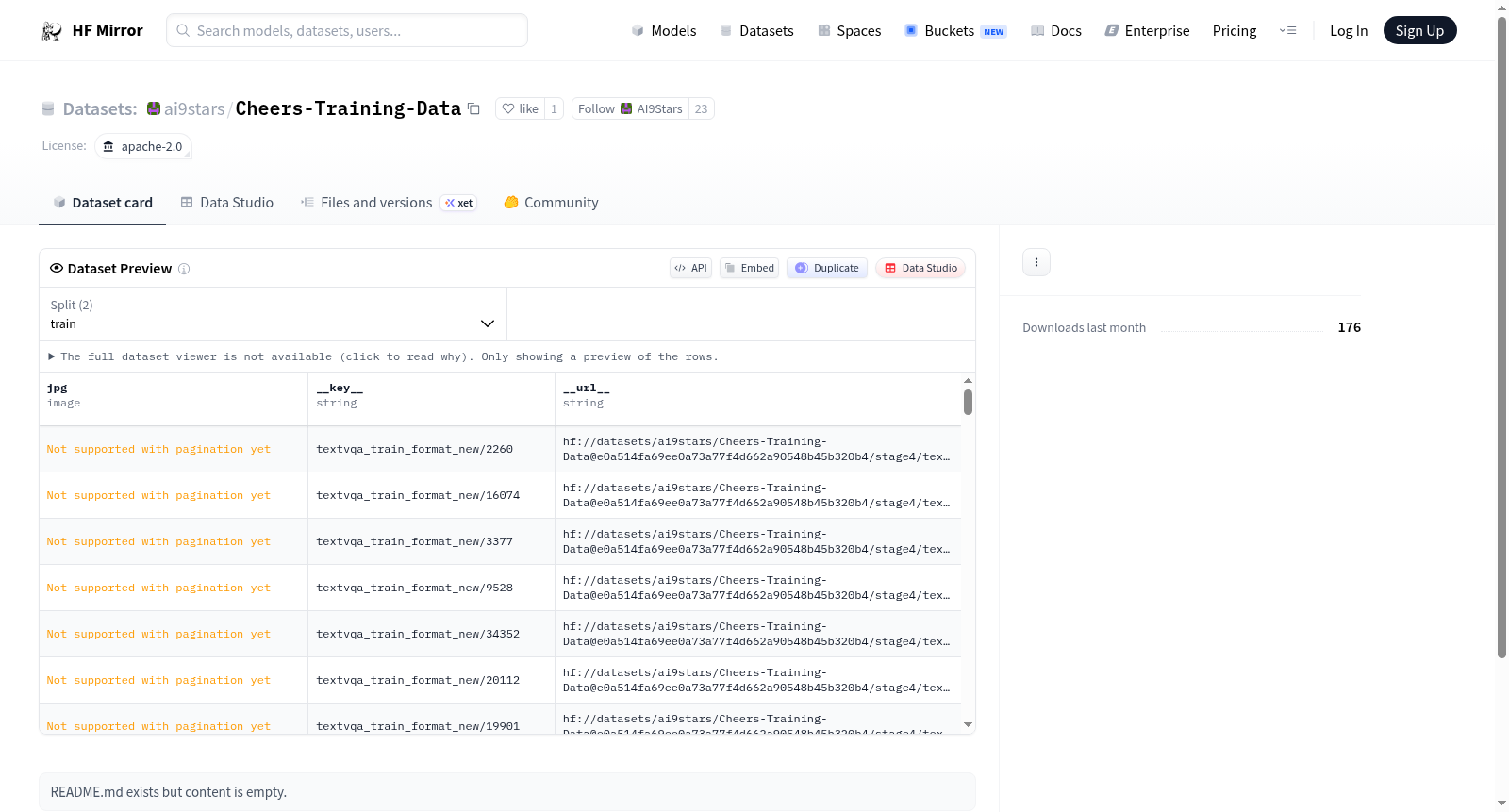Image resolution: width=1509 pixels, height=812 pixels.
Task: Open Docs in the top navigation
Action: (x=1055, y=31)
